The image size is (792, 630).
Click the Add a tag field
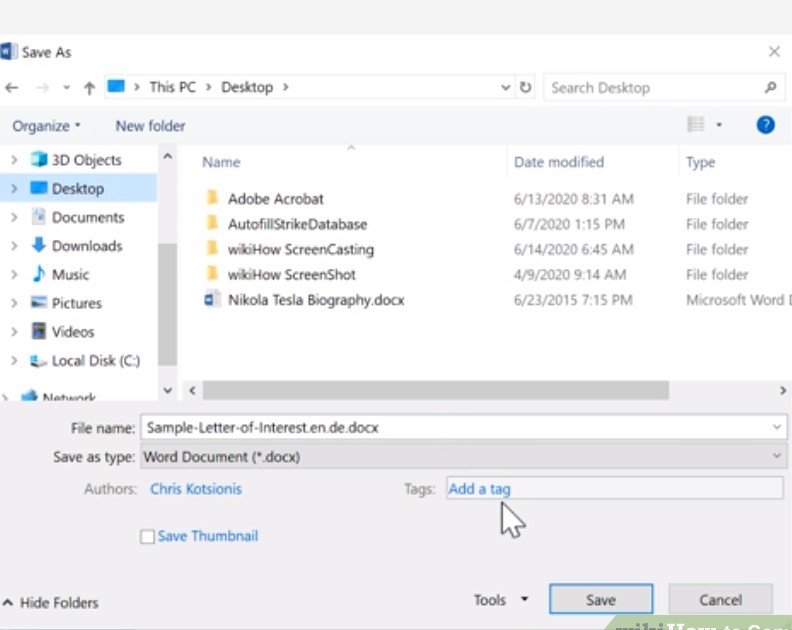(615, 489)
